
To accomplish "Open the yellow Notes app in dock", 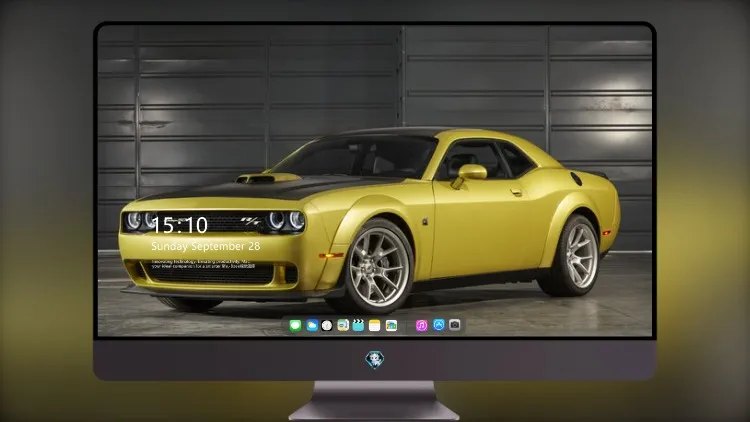I will click(x=375, y=326).
